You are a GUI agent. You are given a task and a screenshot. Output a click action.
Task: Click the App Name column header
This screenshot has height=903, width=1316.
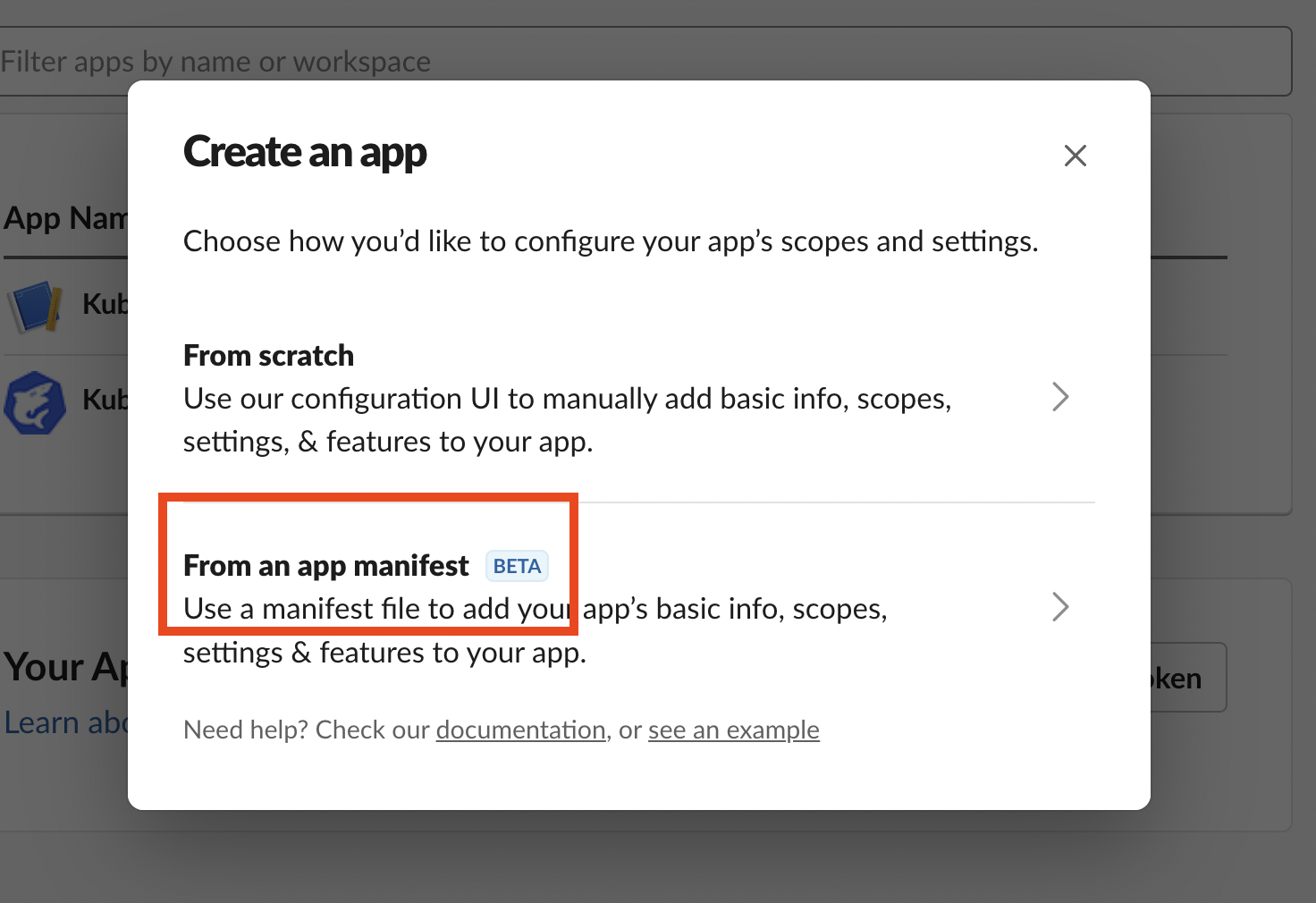(64, 218)
